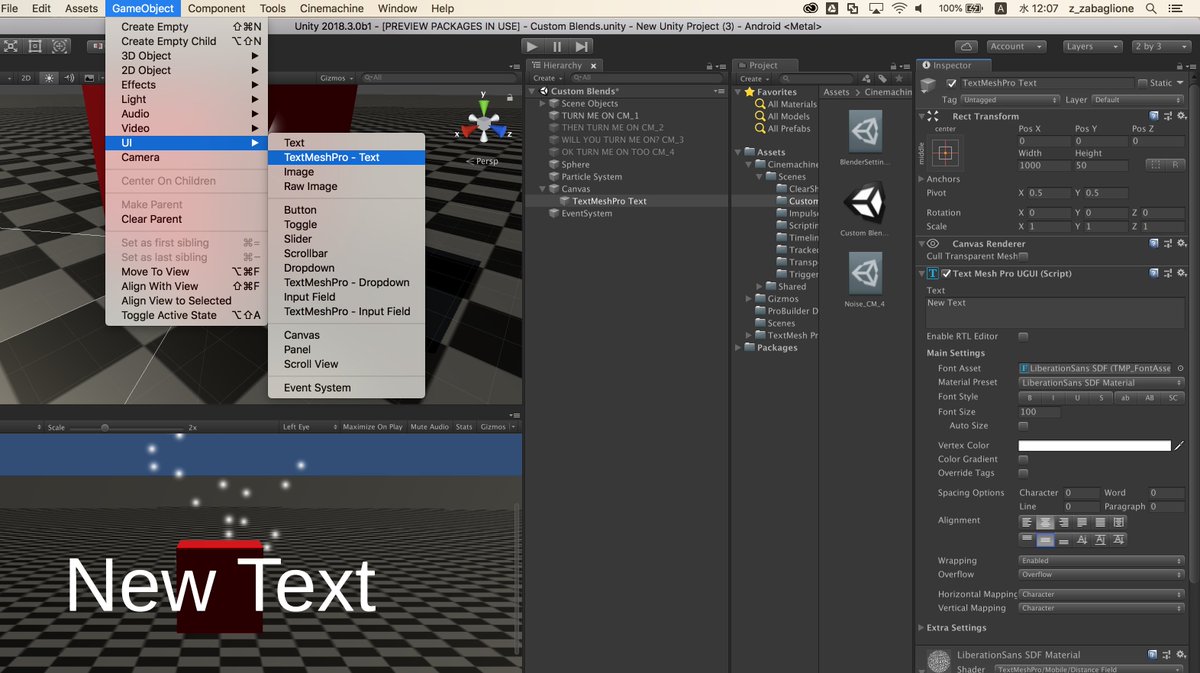Click the Hierarchy Create button
This screenshot has height=673, width=1200.
(546, 78)
